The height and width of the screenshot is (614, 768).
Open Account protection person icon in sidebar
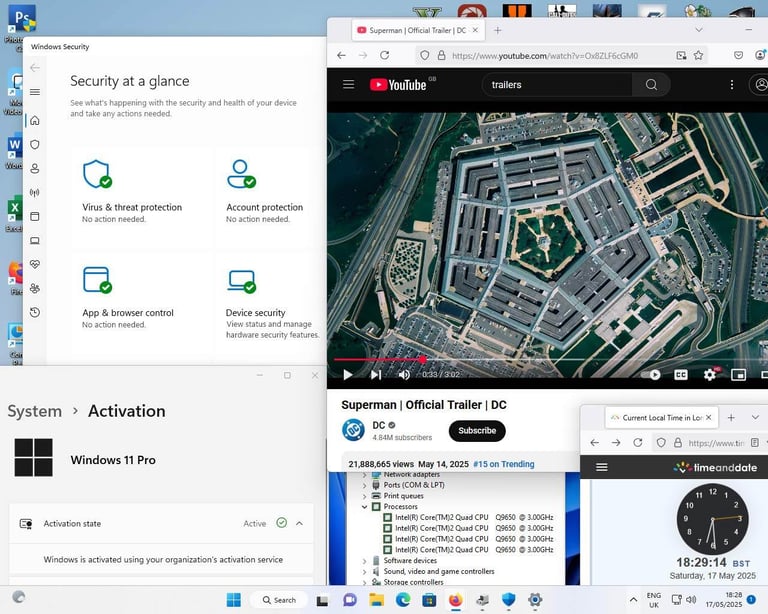point(35,168)
